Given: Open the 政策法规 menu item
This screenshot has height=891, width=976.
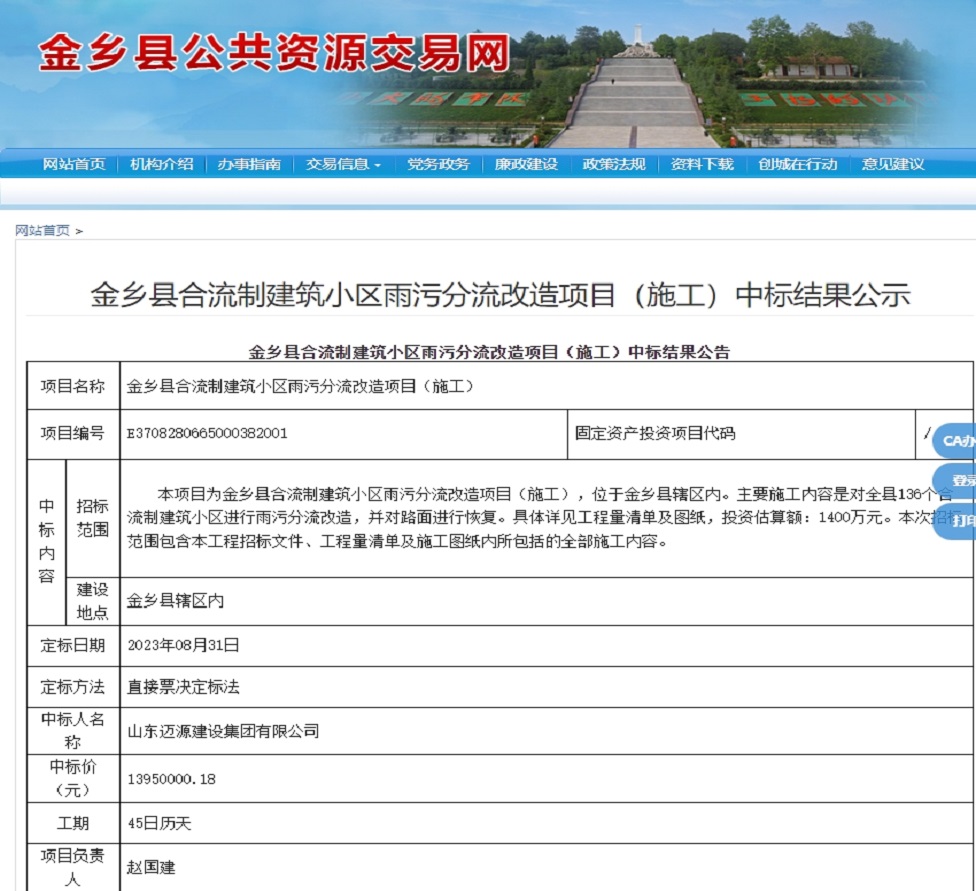Looking at the screenshot, I should tap(614, 164).
